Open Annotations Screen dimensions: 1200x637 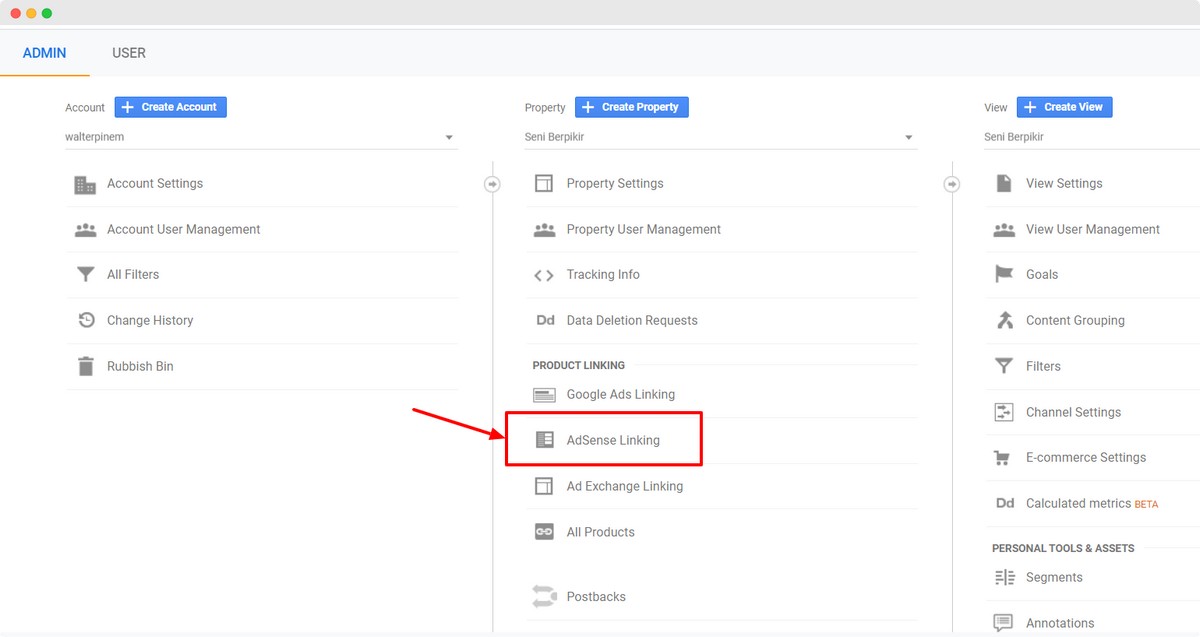pyautogui.click(x=1060, y=623)
